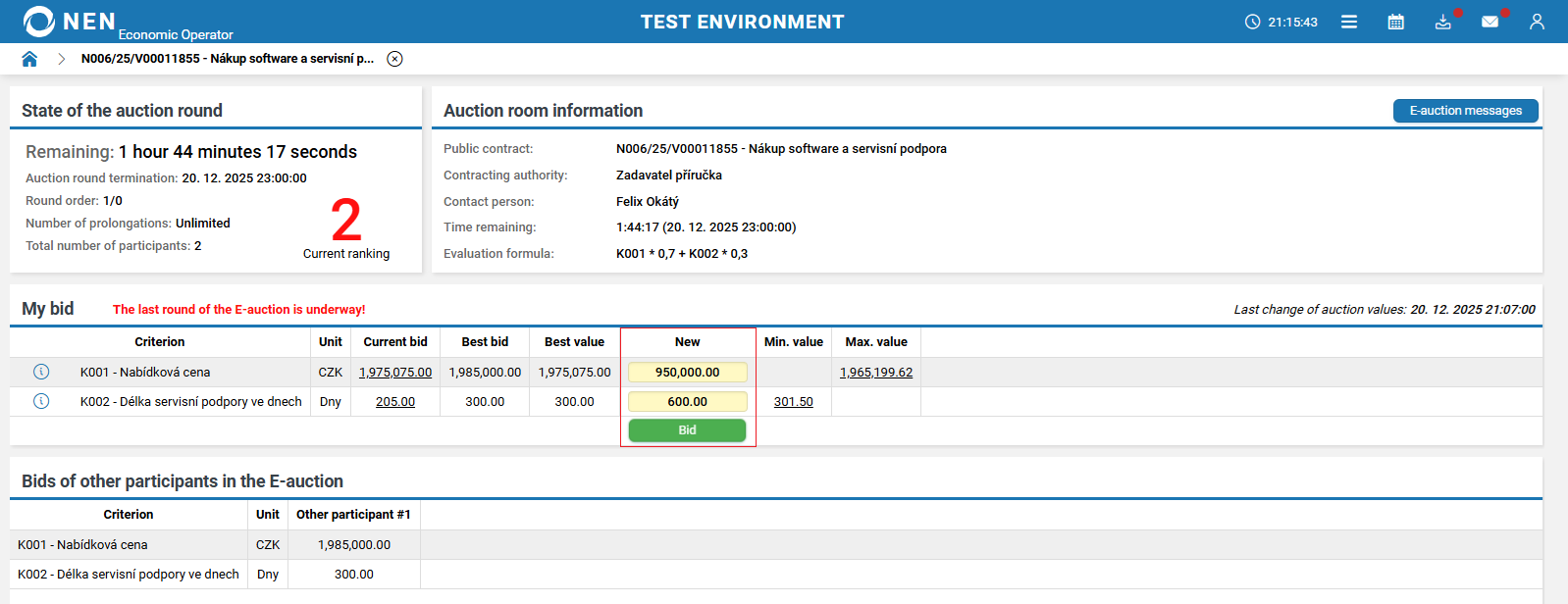
Task: Open the downloads icon with red badge
Action: 1442,22
